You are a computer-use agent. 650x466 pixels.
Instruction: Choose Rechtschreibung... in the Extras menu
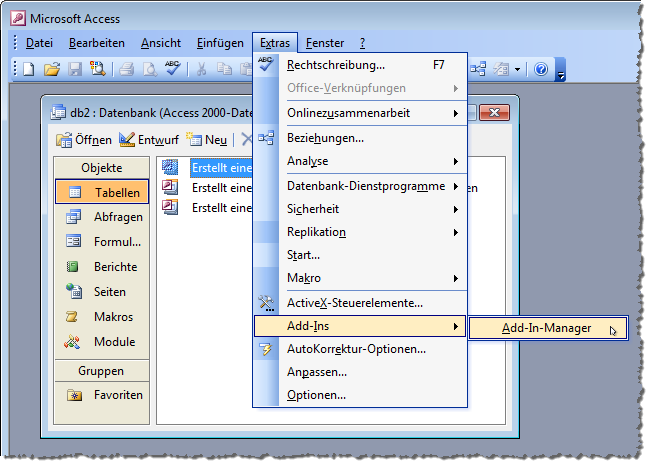[x=360, y=65]
